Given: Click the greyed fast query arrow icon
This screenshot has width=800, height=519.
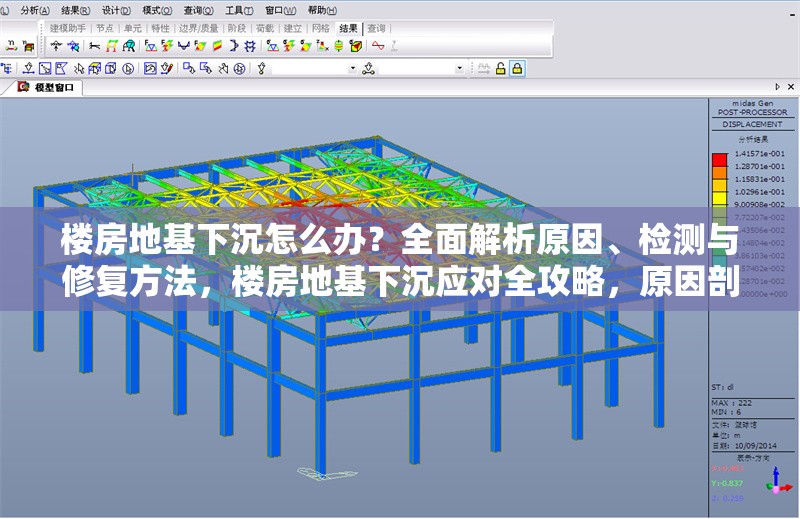Looking at the screenshot, I should [484, 68].
